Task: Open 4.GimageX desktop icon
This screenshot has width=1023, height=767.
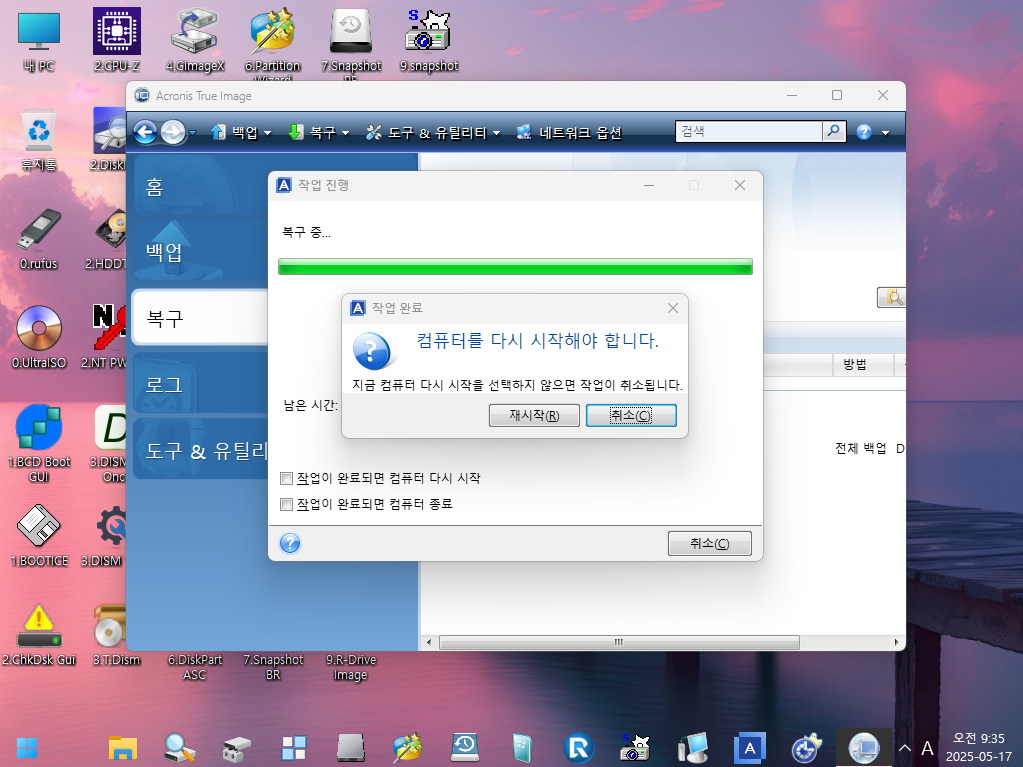Action: 194,40
